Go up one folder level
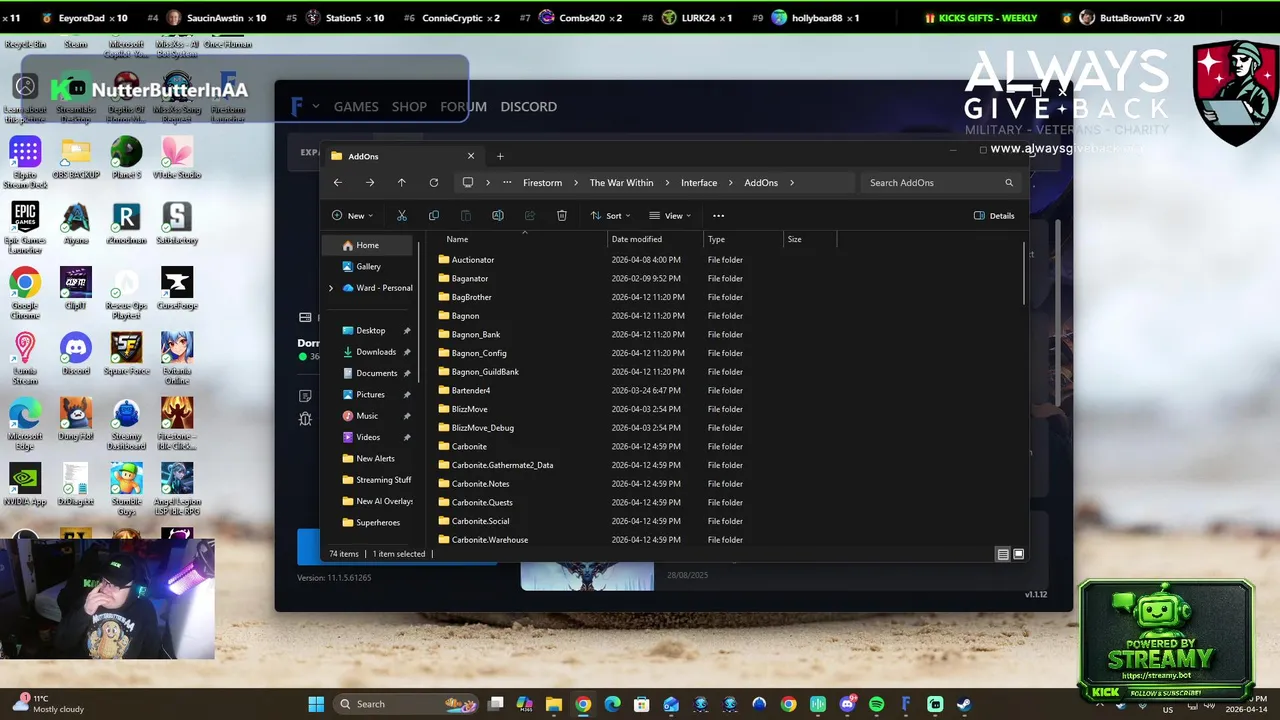1280x720 pixels. click(402, 183)
